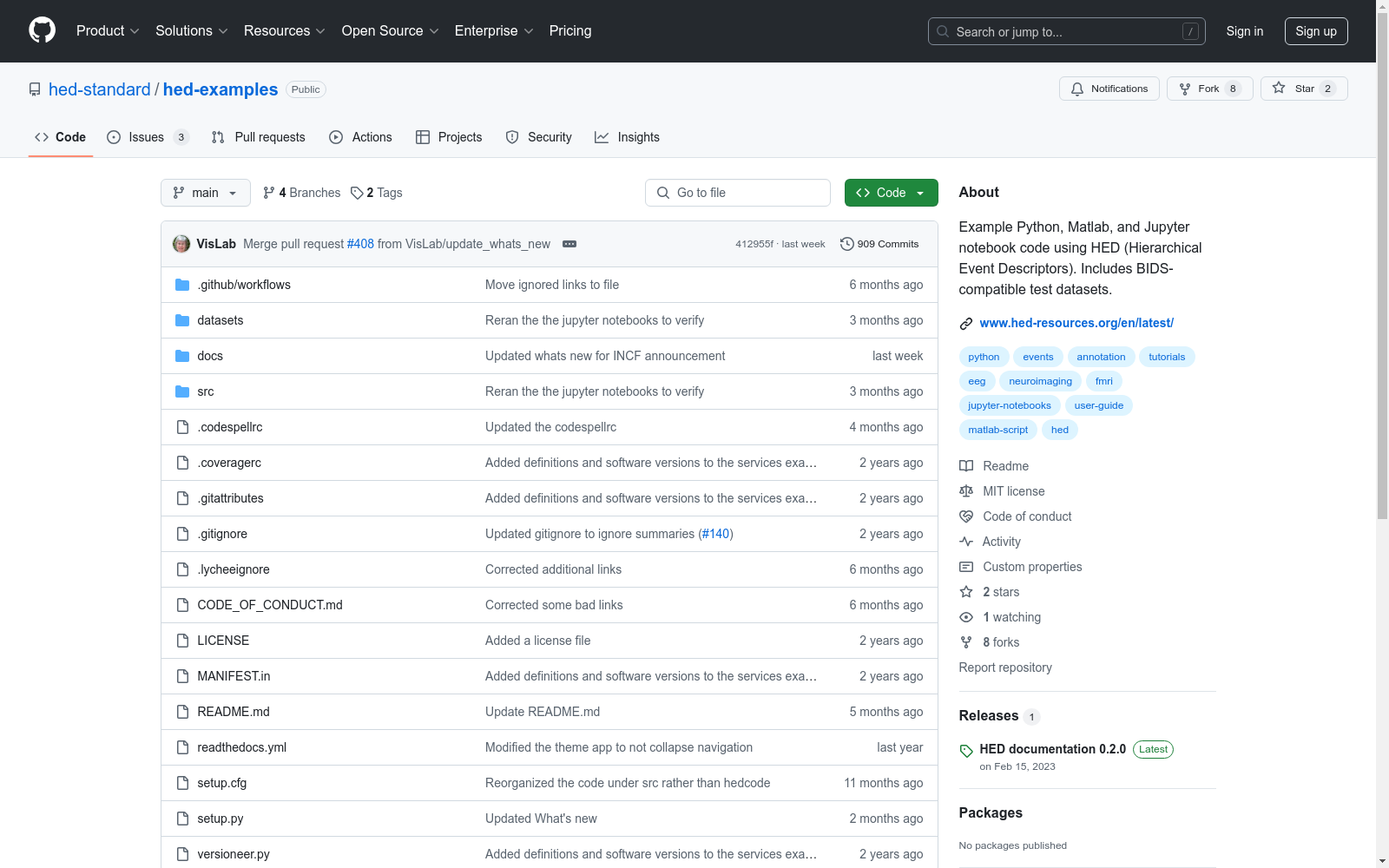
Task: Click the src folder icon
Action: [x=182, y=391]
